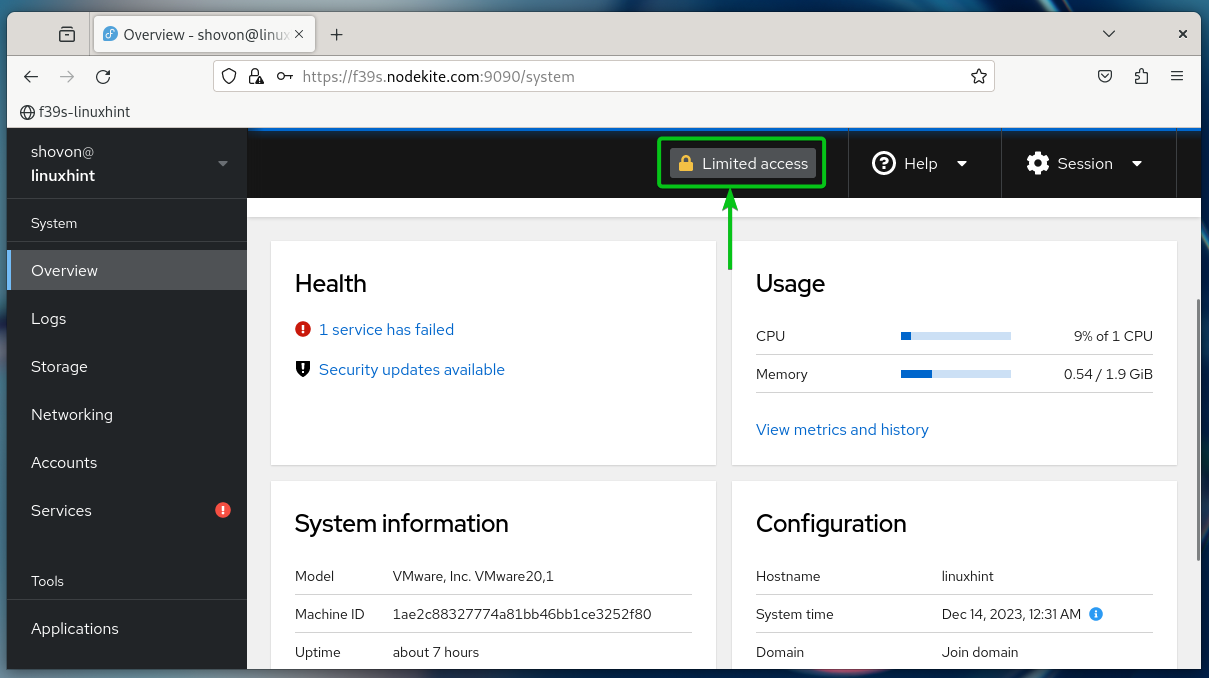Select Overview in the sidebar

127,270
